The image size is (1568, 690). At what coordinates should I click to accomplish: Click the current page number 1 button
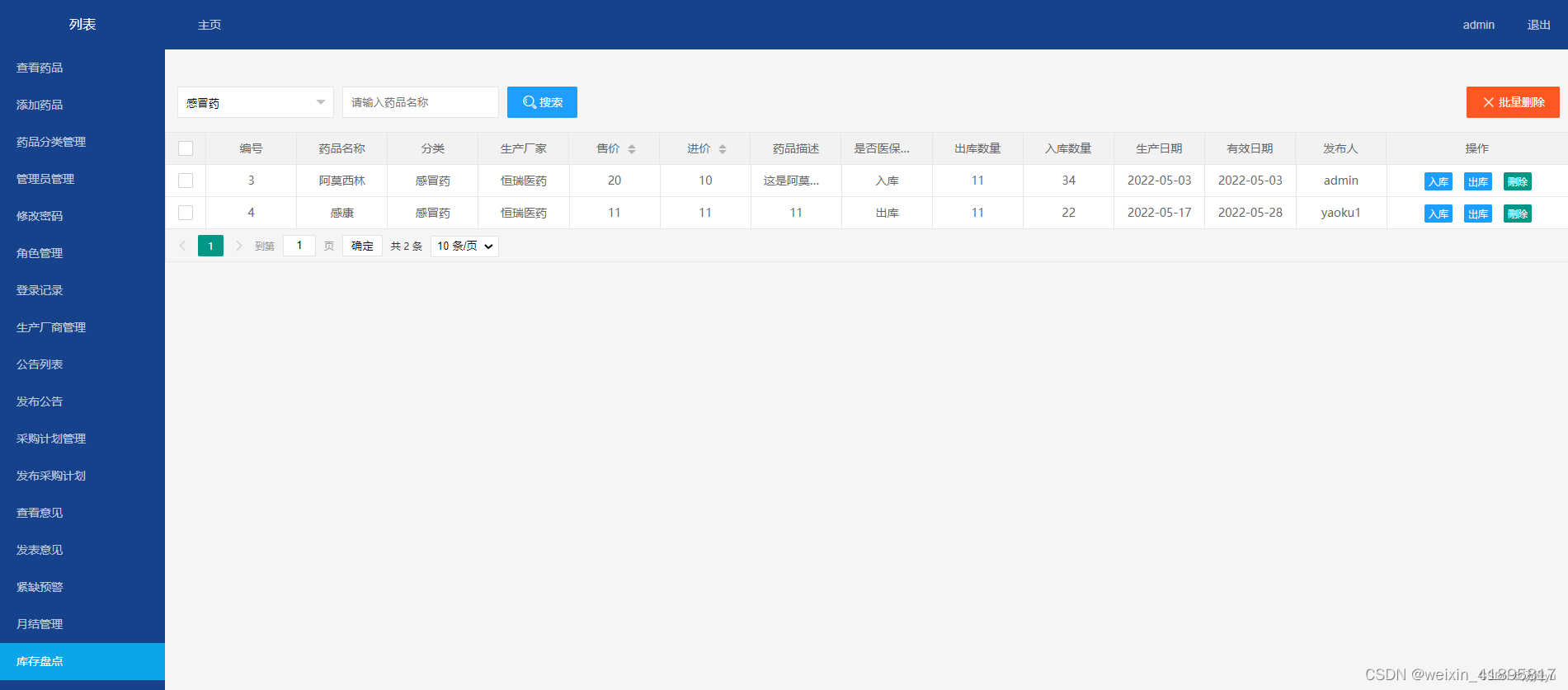210,246
